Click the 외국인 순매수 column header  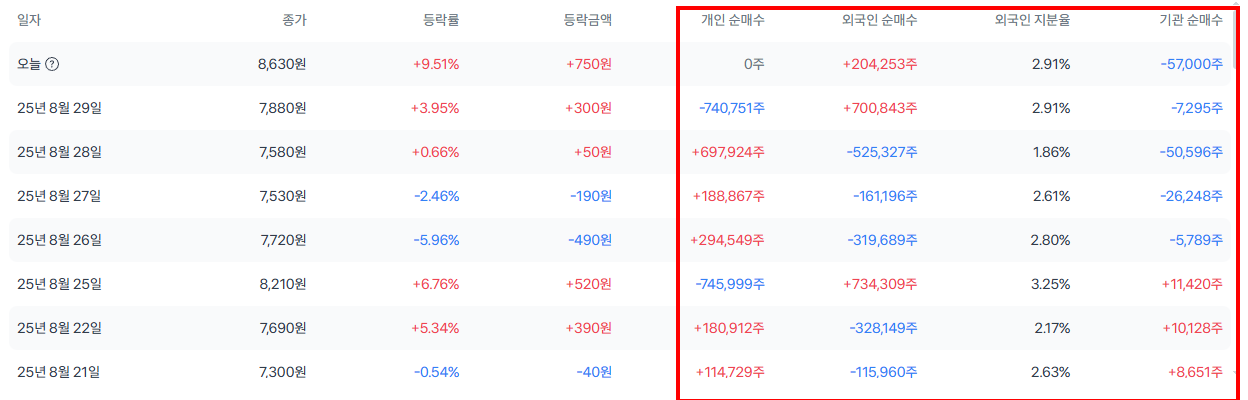click(880, 20)
